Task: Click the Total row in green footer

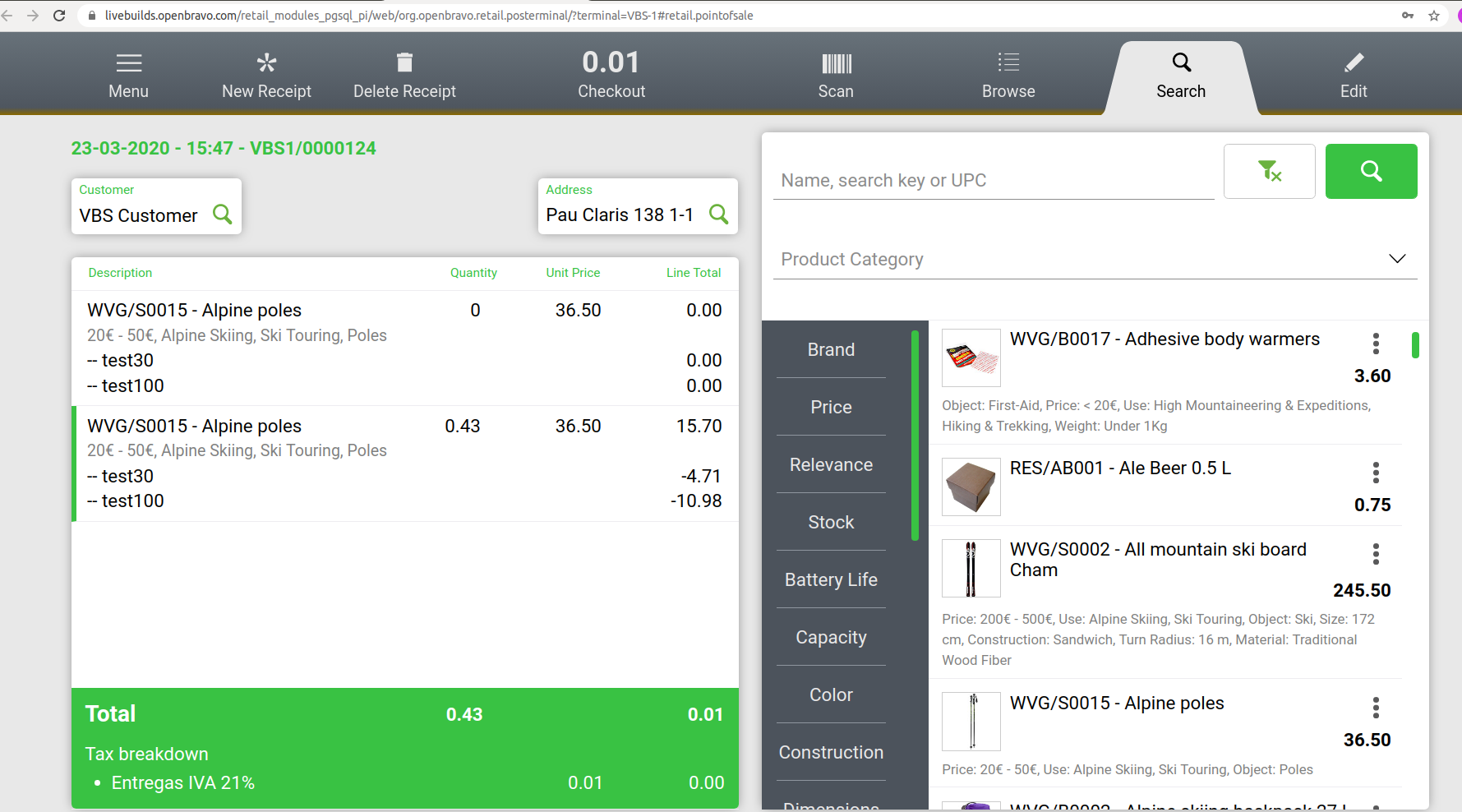Action: click(404, 714)
